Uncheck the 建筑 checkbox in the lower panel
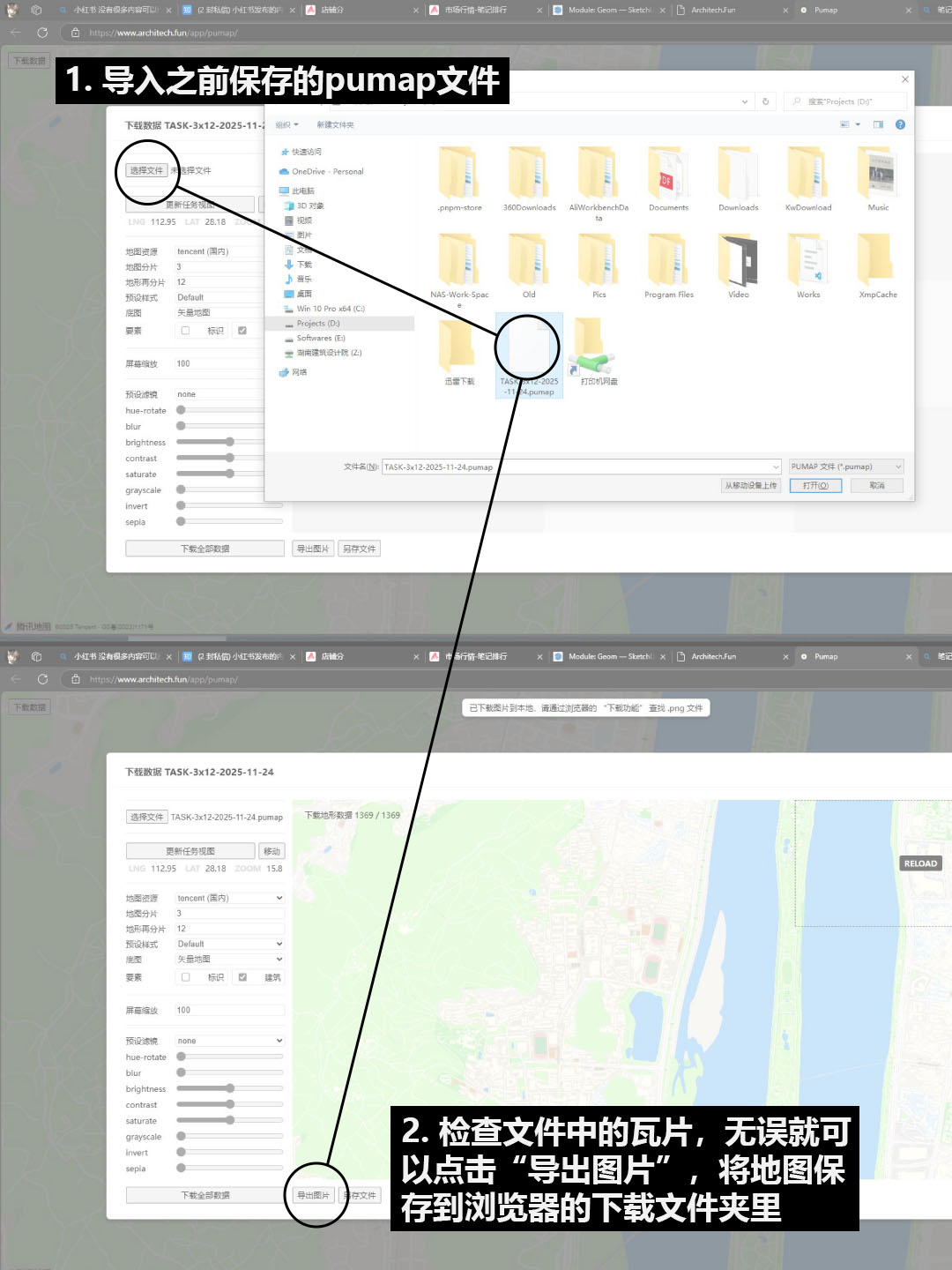This screenshot has height=1270, width=952. tap(243, 977)
